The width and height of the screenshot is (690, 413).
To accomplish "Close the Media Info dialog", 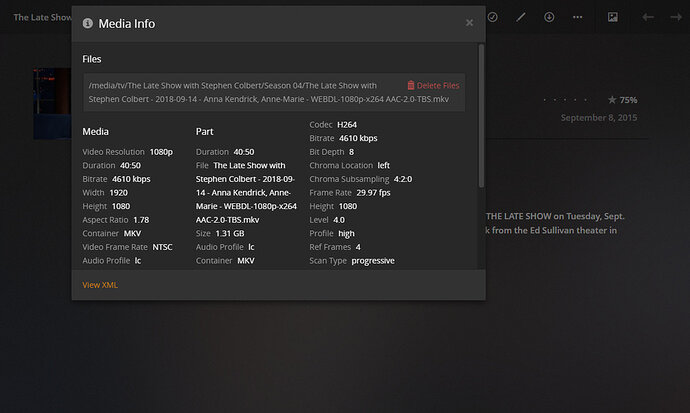I will [470, 23].
